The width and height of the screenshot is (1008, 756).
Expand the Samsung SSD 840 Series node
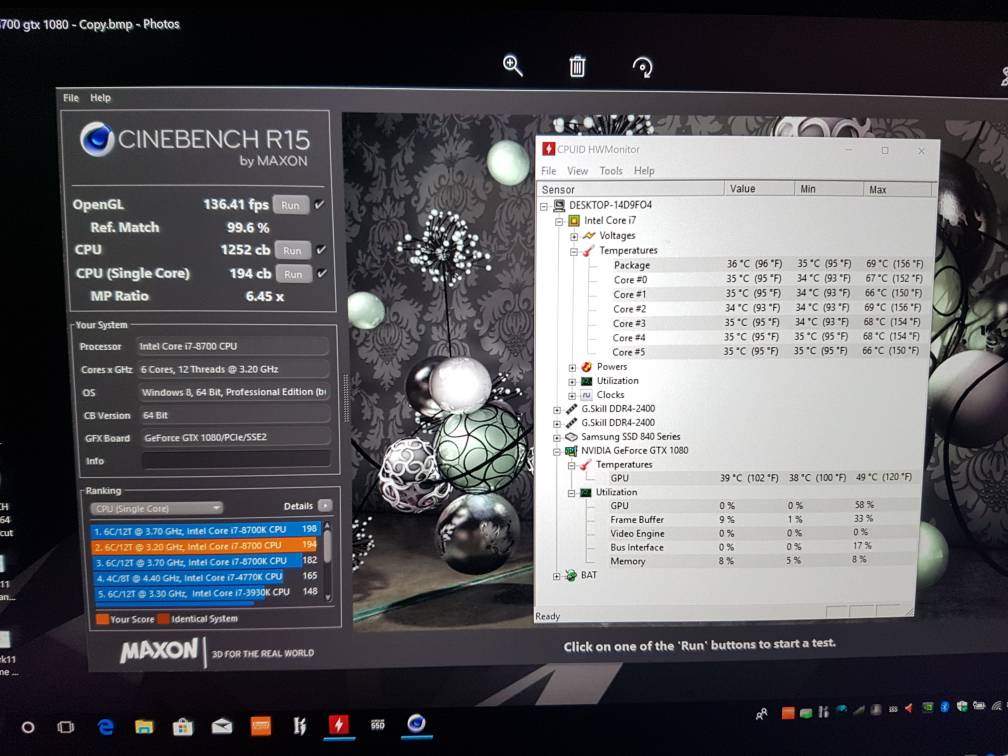click(557, 438)
